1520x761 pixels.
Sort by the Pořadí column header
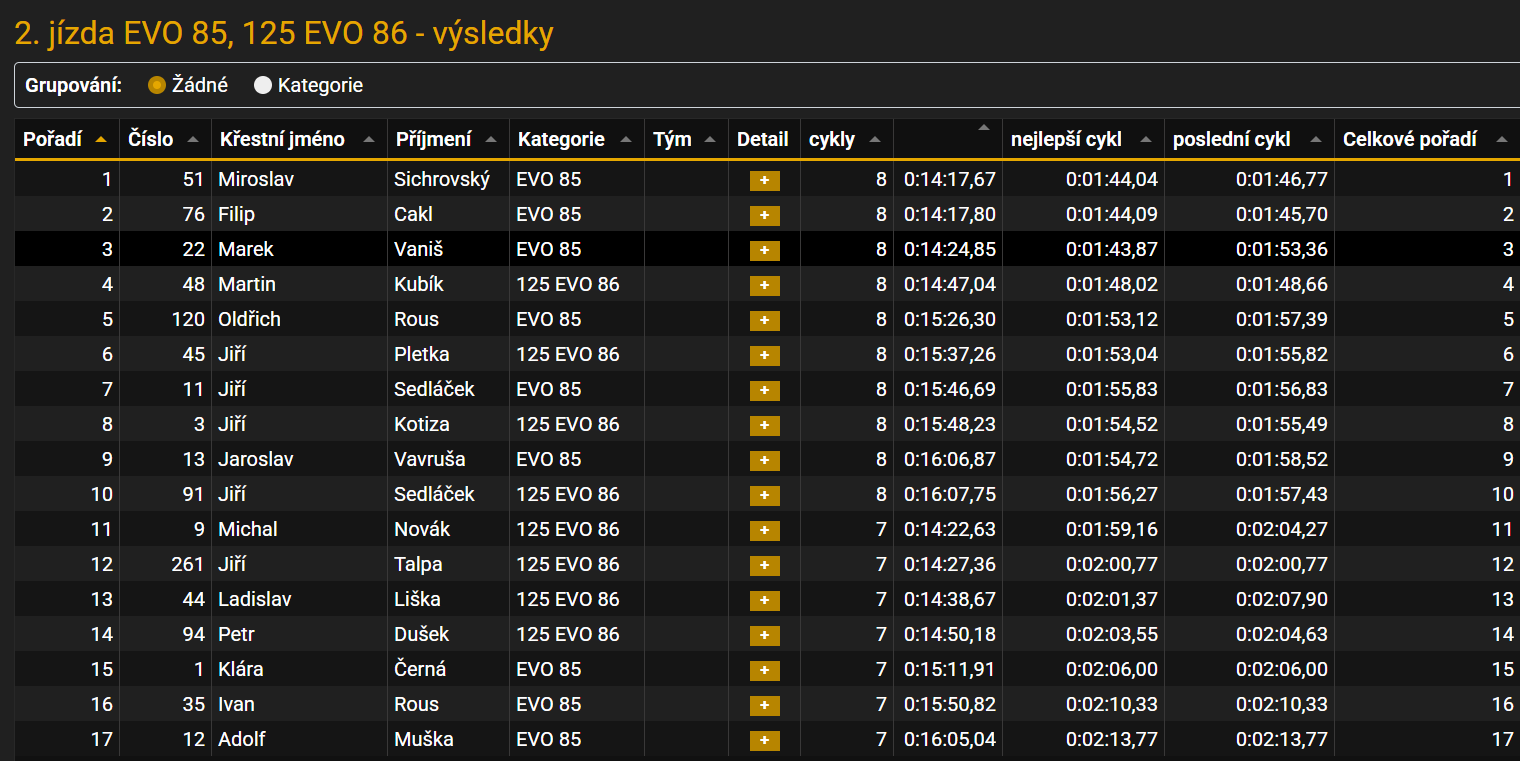point(53,139)
